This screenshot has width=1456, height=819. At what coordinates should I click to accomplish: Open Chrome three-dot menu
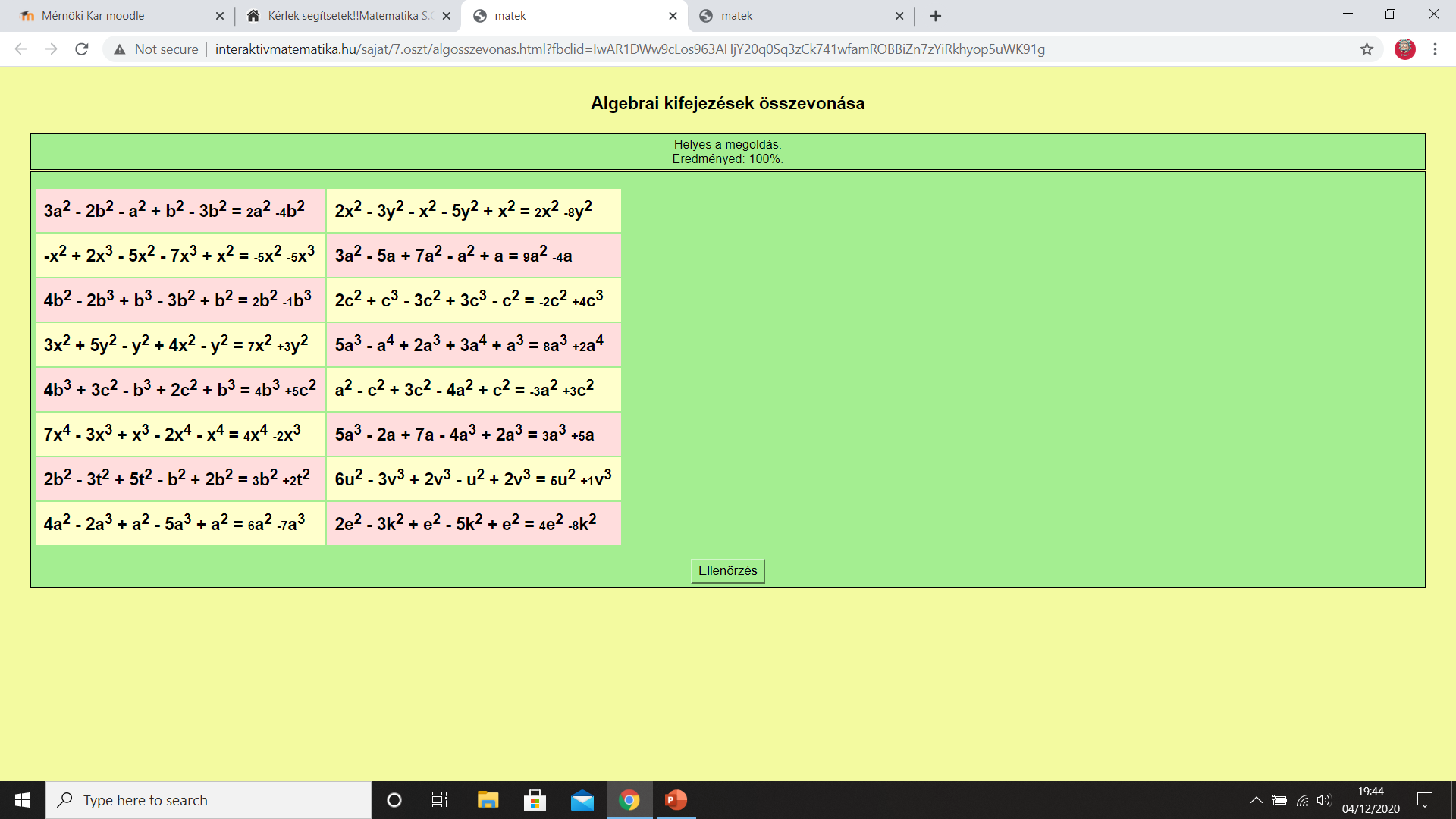click(1435, 49)
